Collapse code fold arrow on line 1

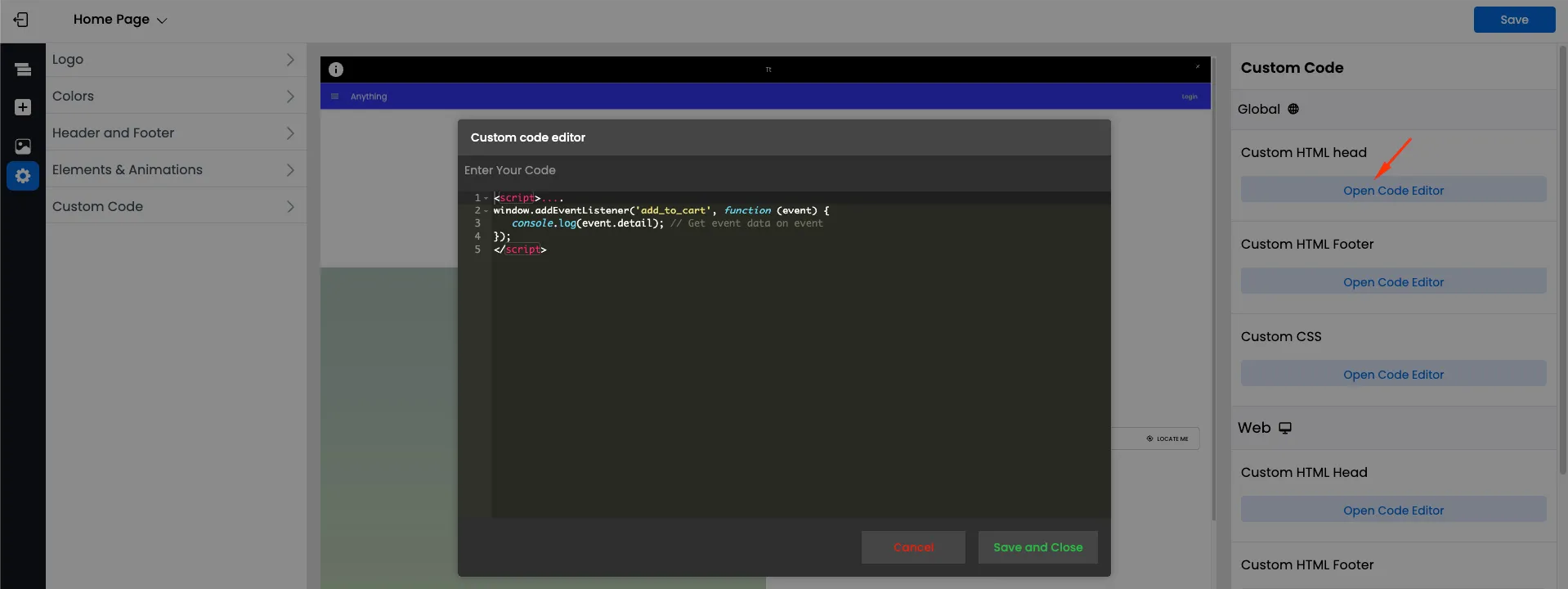click(486, 198)
